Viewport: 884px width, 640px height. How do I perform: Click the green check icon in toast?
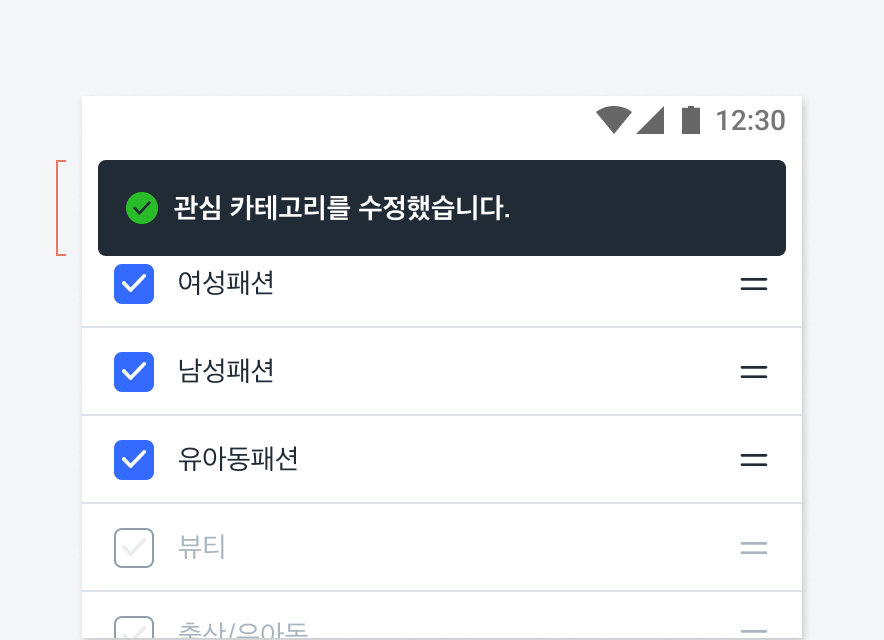pyautogui.click(x=142, y=208)
